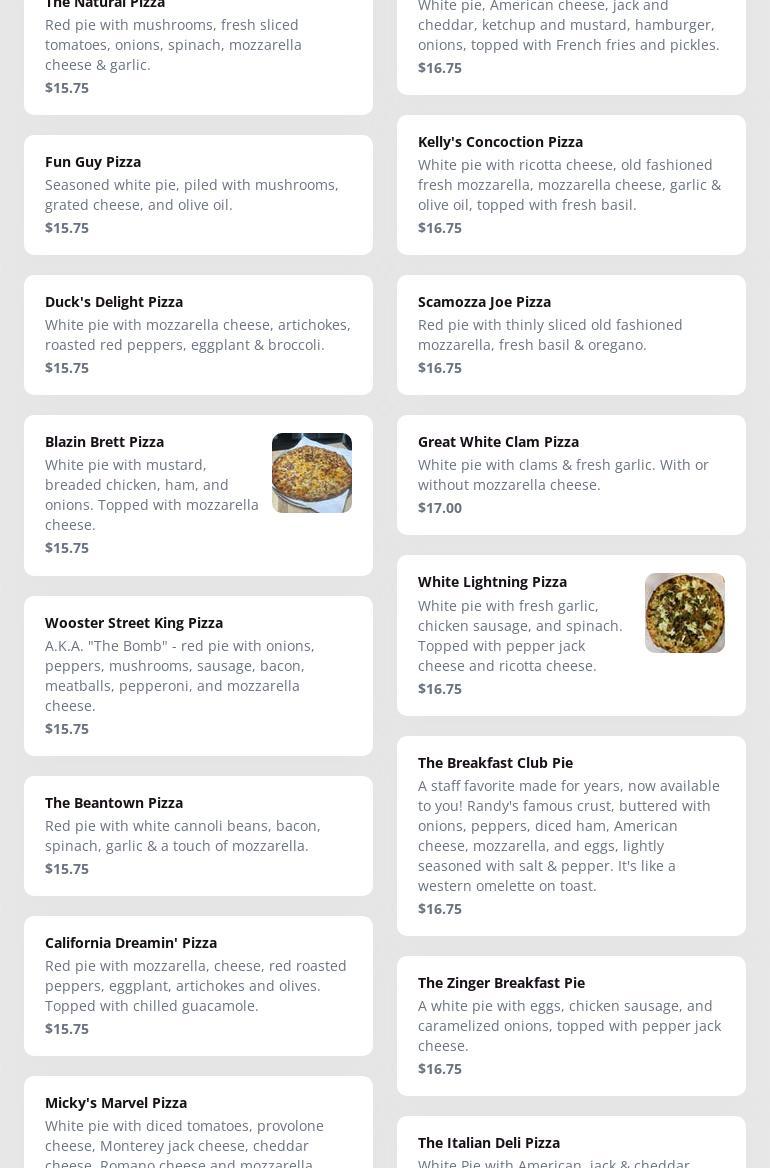Screen dimensions: 770x1168
Task: Click The Natural Pizza $15.75 price
Action: tap(67, 88)
